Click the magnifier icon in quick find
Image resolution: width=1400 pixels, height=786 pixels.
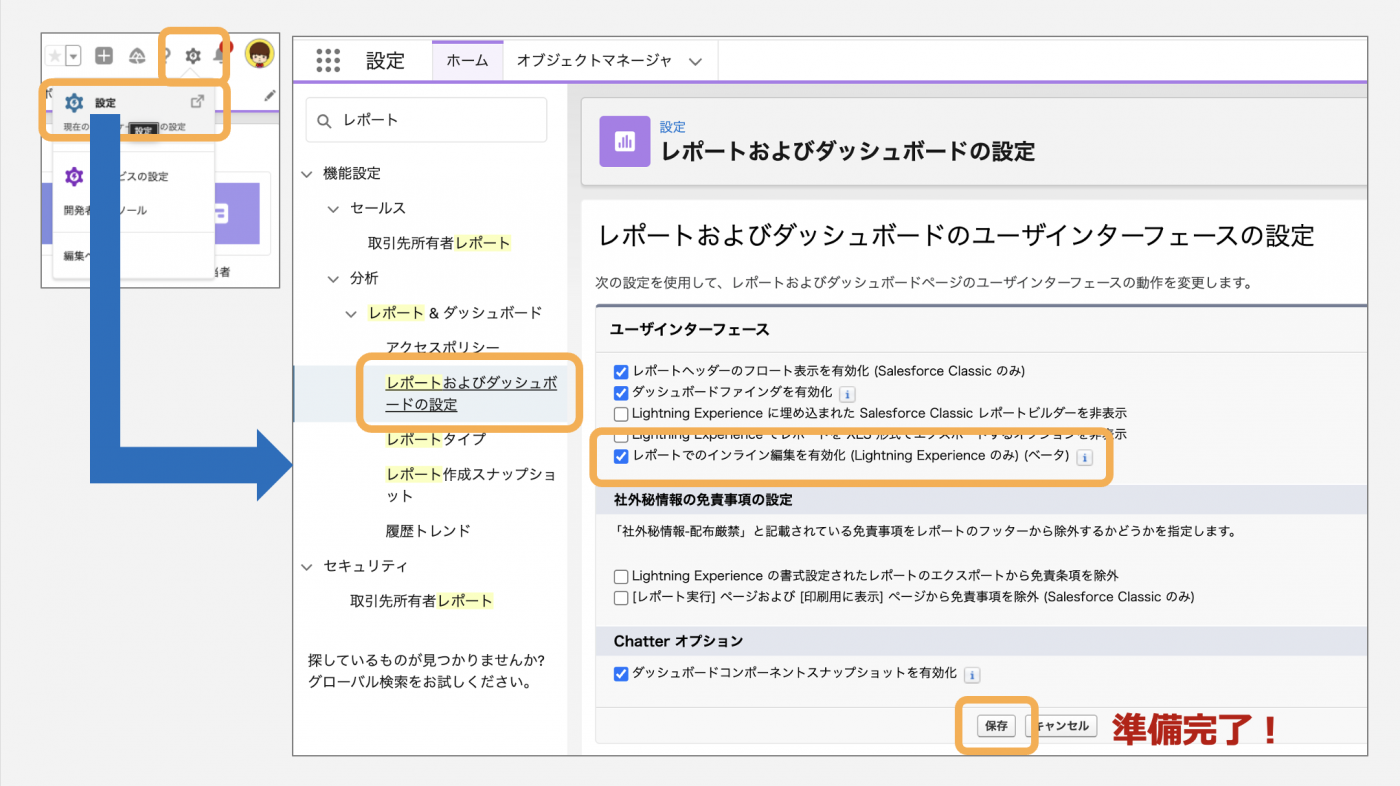(324, 120)
